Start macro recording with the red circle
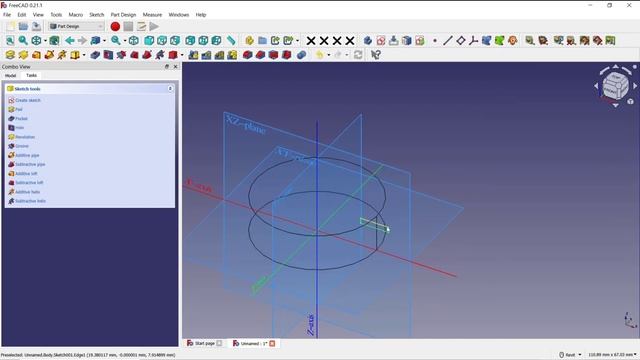This screenshot has height=360, width=640. [115, 27]
